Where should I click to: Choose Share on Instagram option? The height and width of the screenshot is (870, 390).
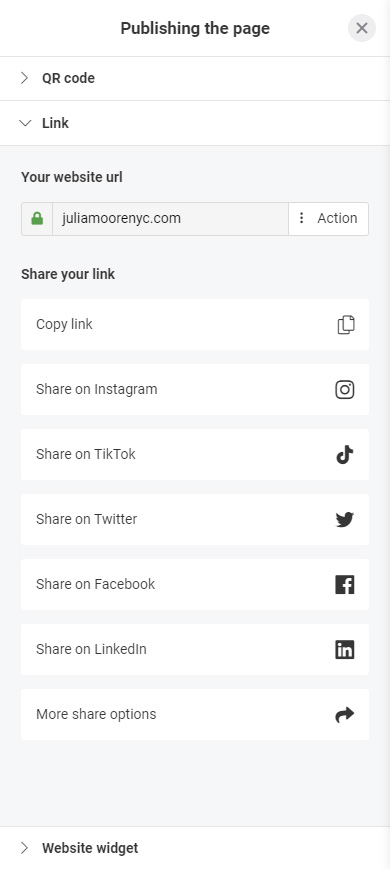coord(195,390)
